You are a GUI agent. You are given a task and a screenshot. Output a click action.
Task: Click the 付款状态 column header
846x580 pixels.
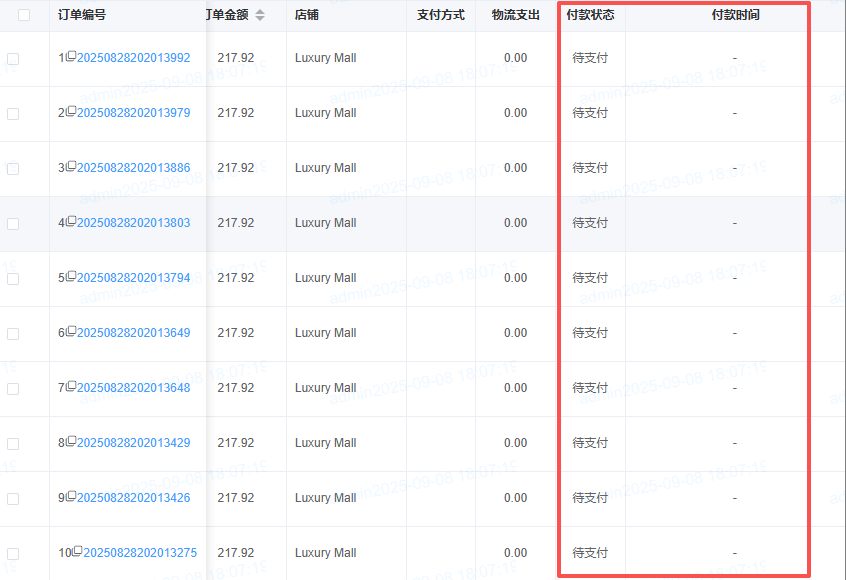tap(590, 15)
